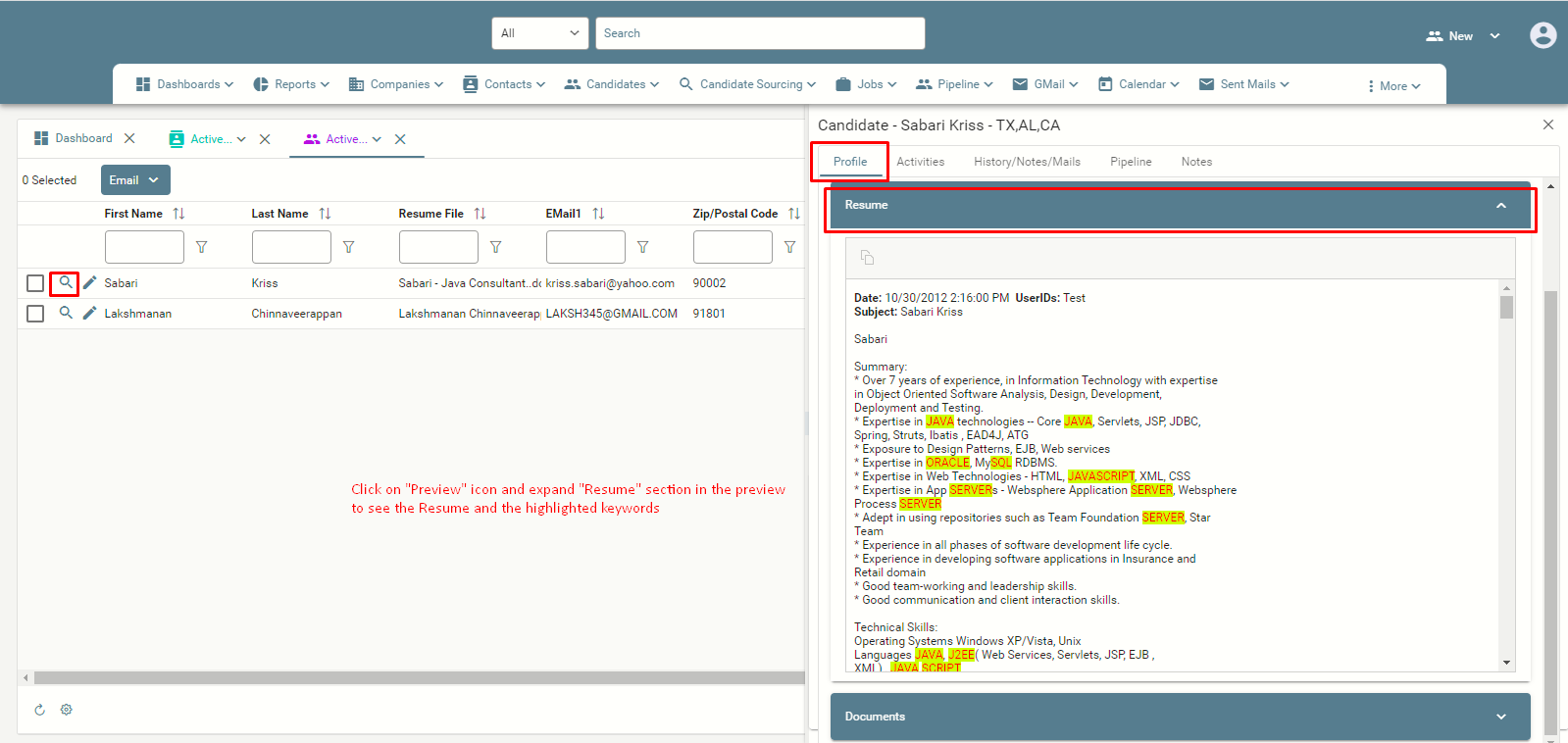The height and width of the screenshot is (743, 1568).
Task: Open the Reports menu
Action: coord(291,84)
